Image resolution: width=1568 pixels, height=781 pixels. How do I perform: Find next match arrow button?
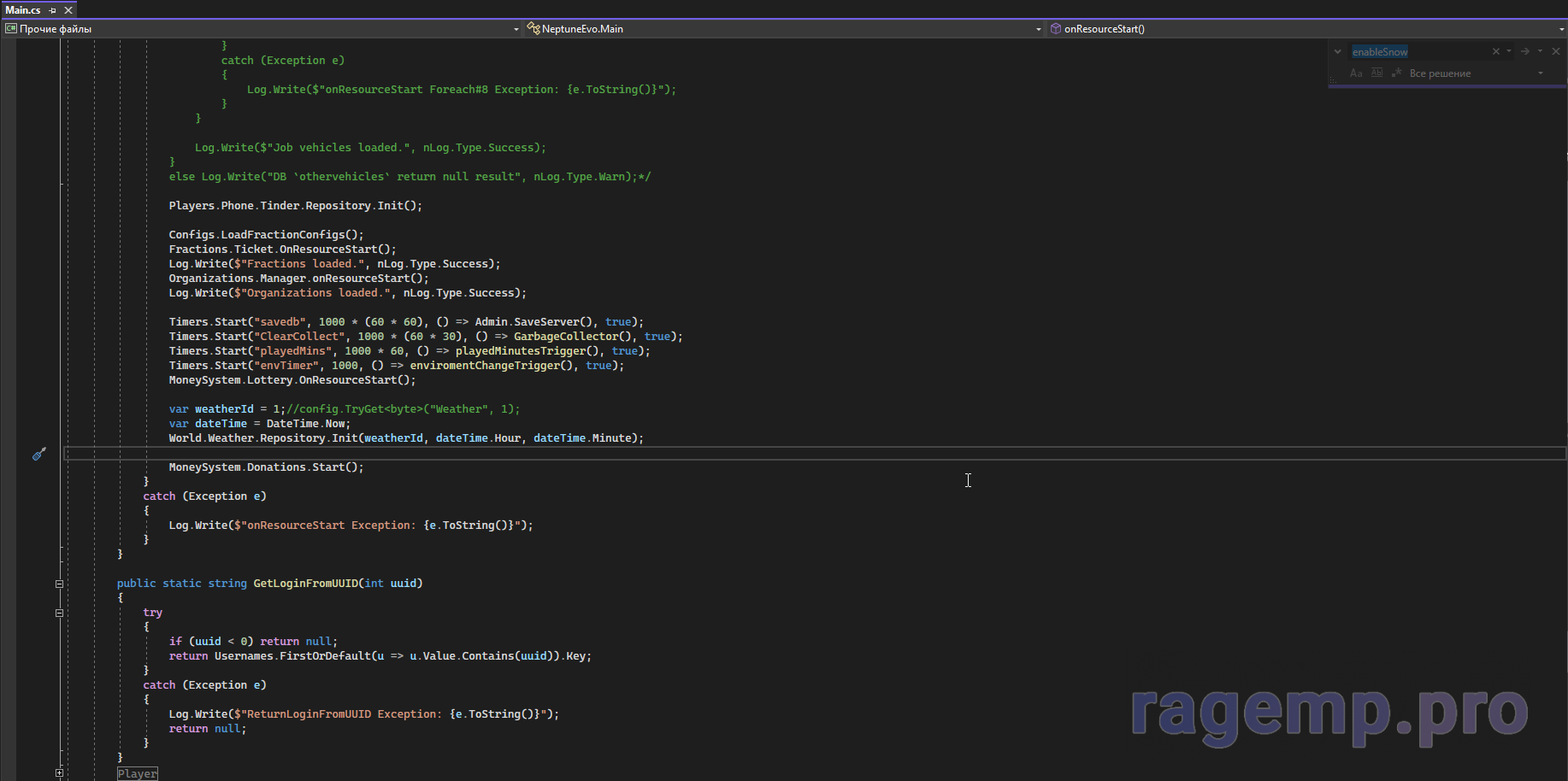coord(1524,51)
